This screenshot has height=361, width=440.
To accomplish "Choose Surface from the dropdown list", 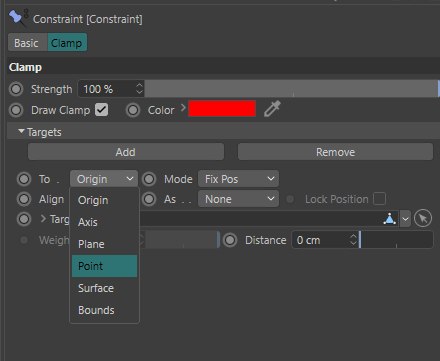I will [104, 288].
